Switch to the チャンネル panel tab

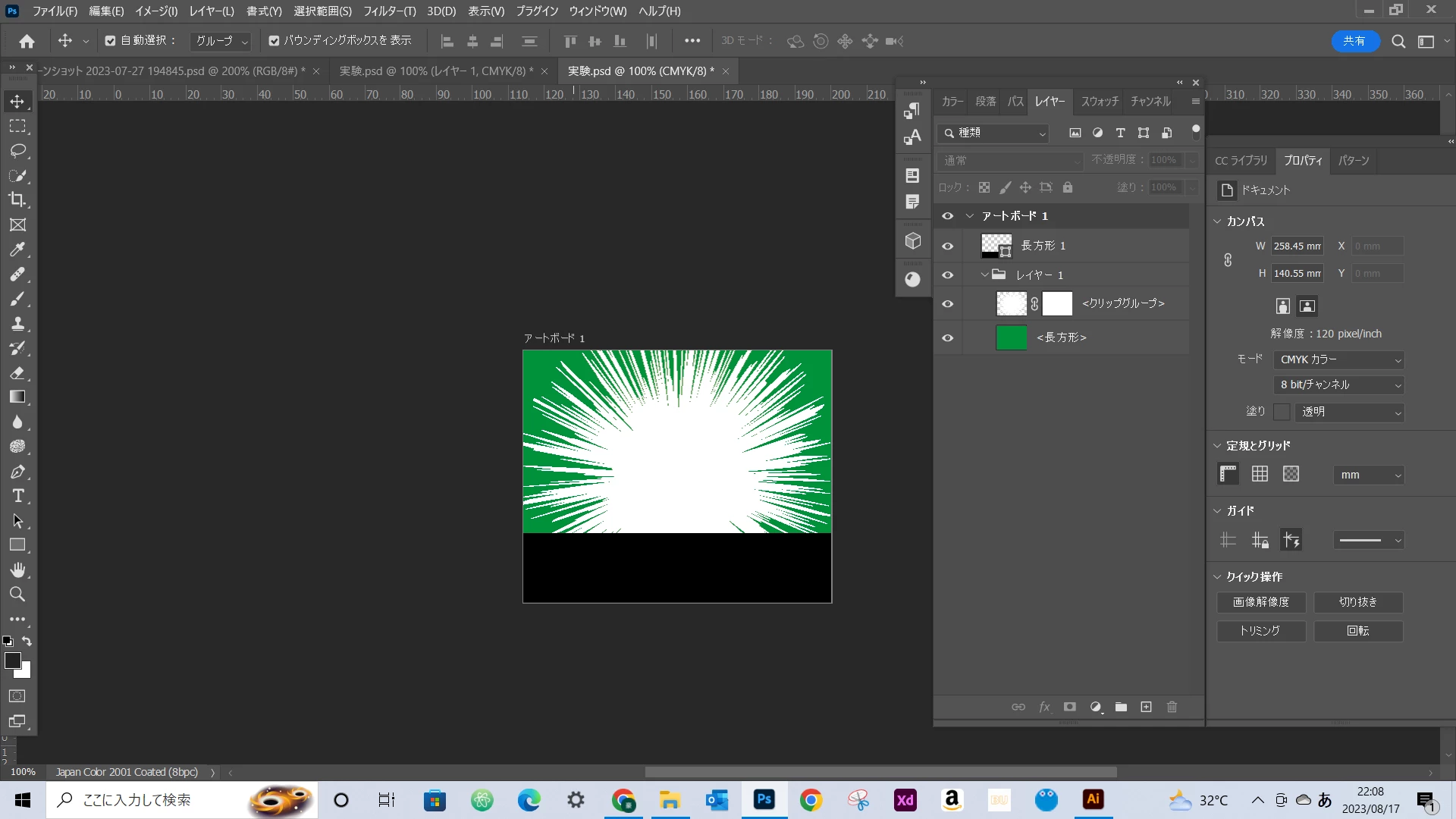[1150, 101]
